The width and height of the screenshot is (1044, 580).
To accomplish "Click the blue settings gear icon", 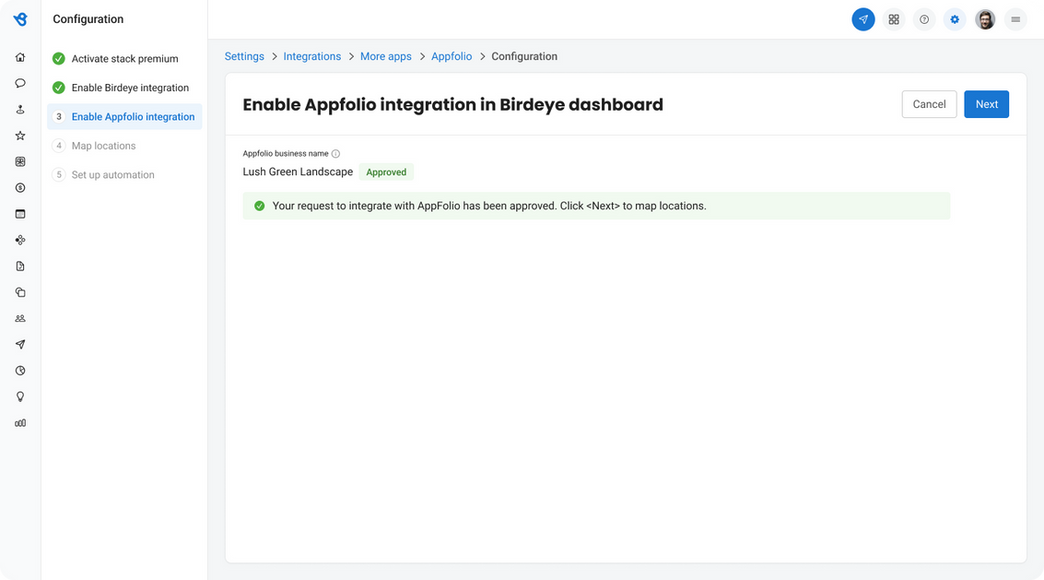I will click(x=955, y=19).
